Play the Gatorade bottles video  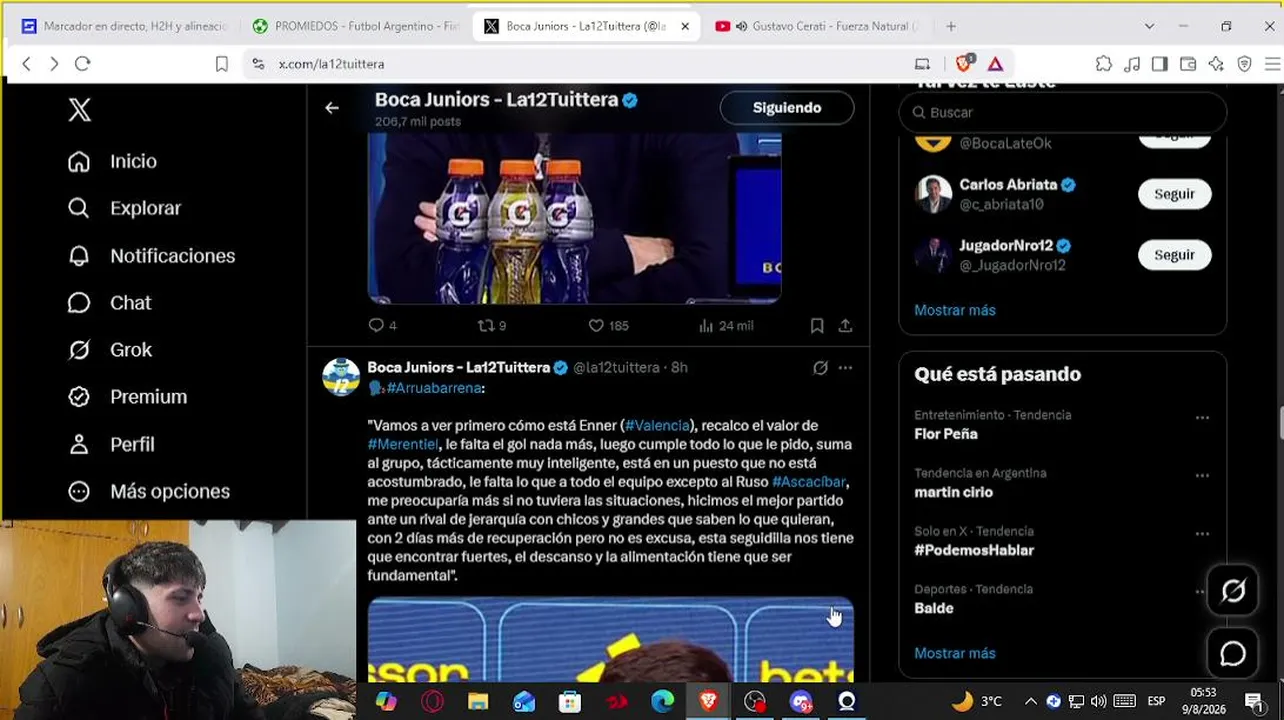click(x=574, y=217)
